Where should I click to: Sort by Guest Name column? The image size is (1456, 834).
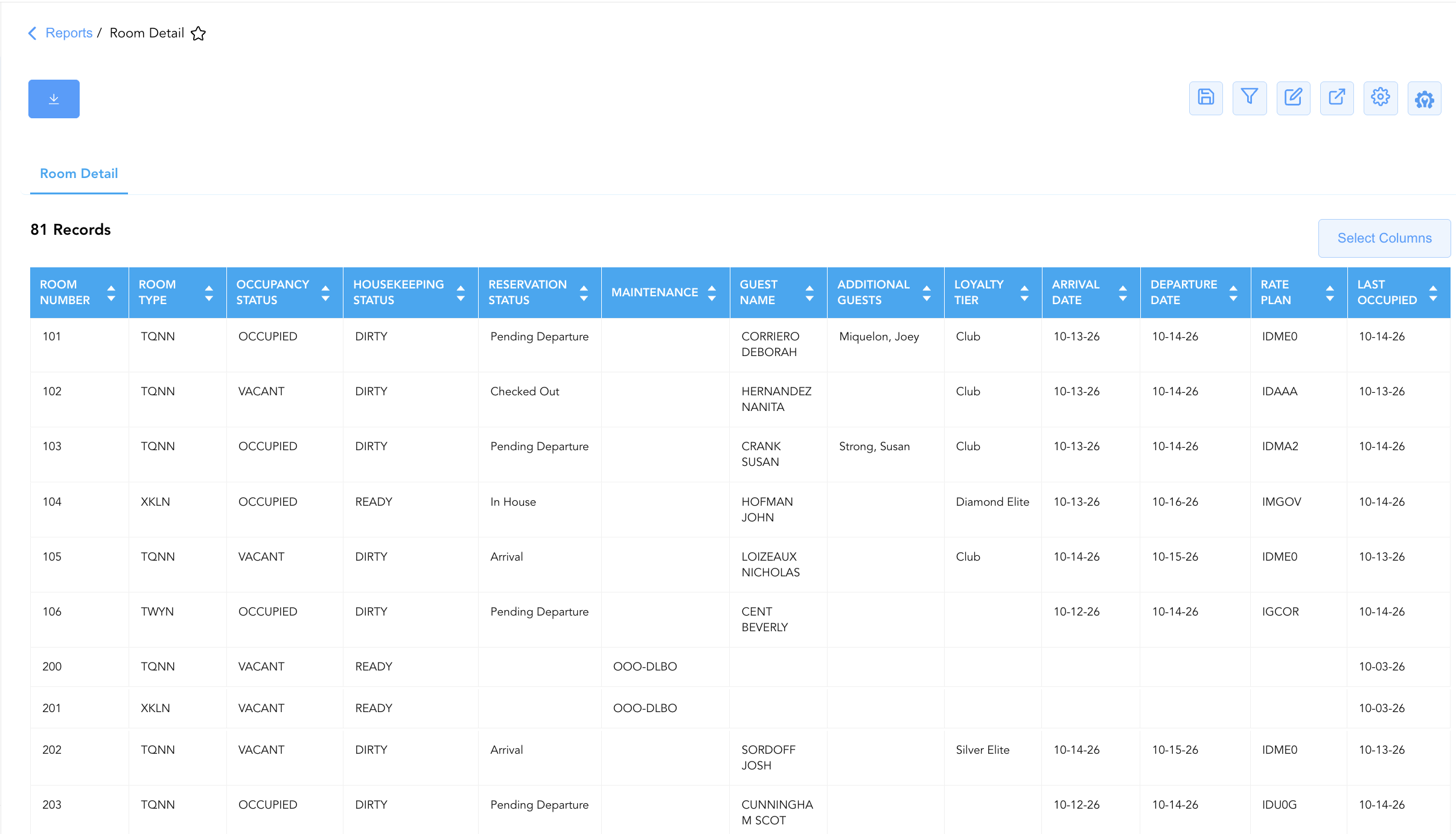(x=809, y=293)
